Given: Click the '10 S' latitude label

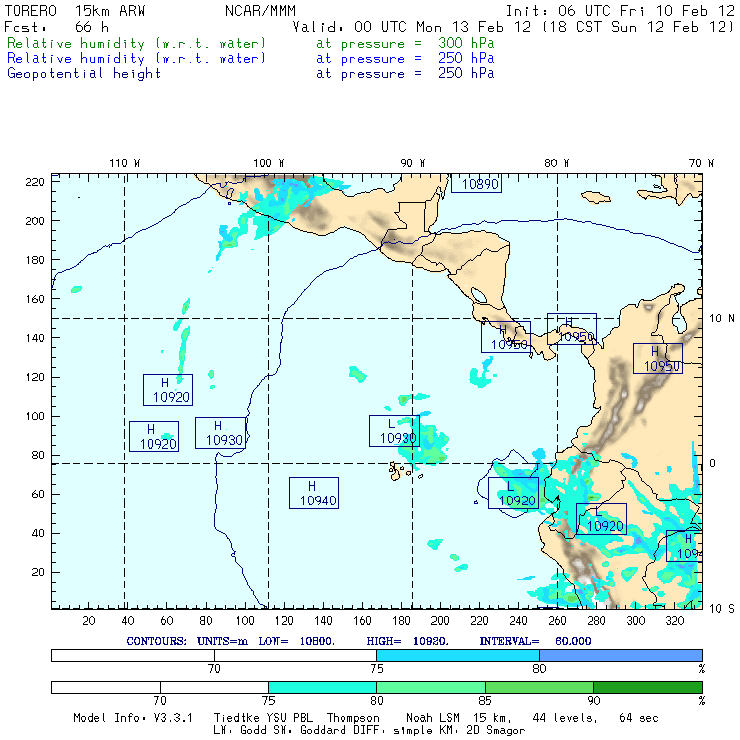Looking at the screenshot, I should click(x=722, y=609).
